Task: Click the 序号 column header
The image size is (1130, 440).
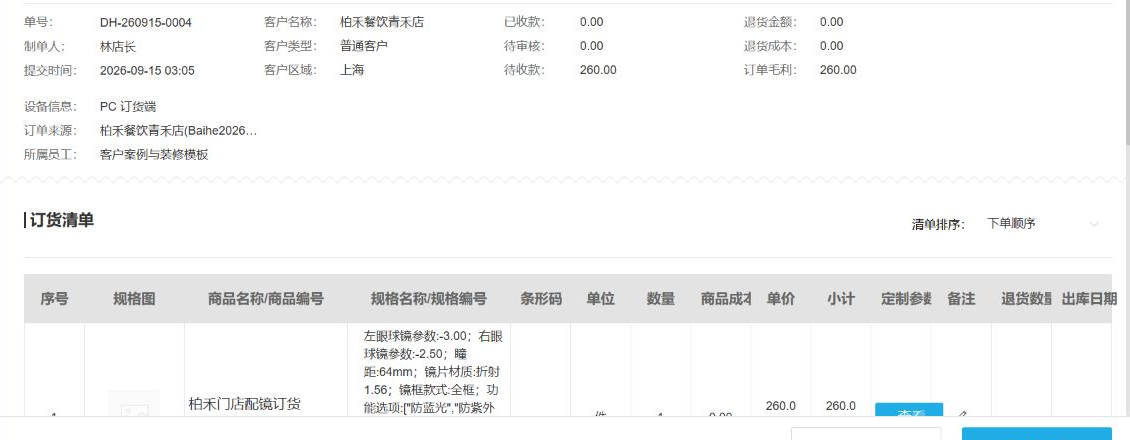Action: tap(54, 299)
